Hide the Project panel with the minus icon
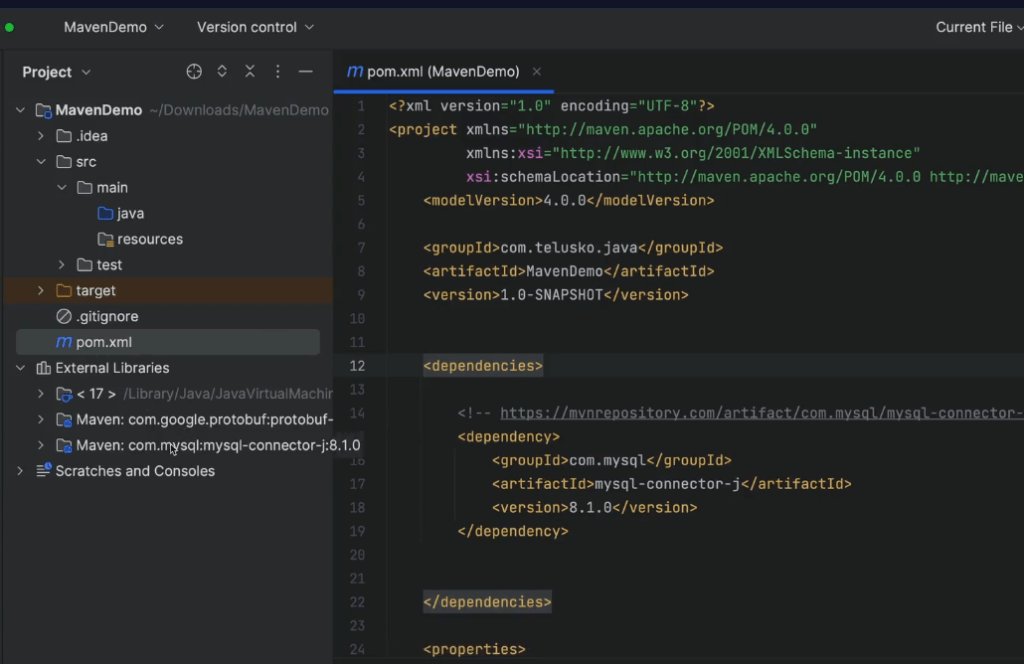1024x664 pixels. tap(306, 72)
